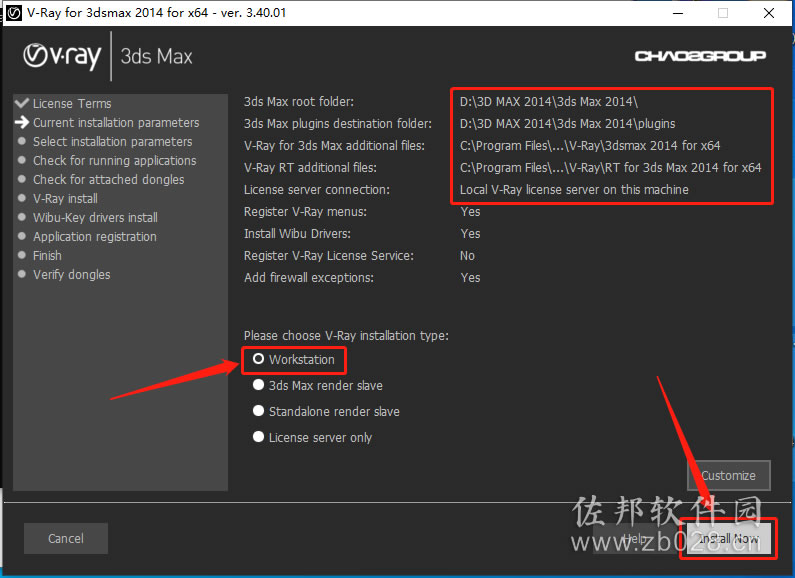Image resolution: width=795 pixels, height=578 pixels.
Task: Click the Chaos Group logo
Action: pyautogui.click(x=700, y=56)
